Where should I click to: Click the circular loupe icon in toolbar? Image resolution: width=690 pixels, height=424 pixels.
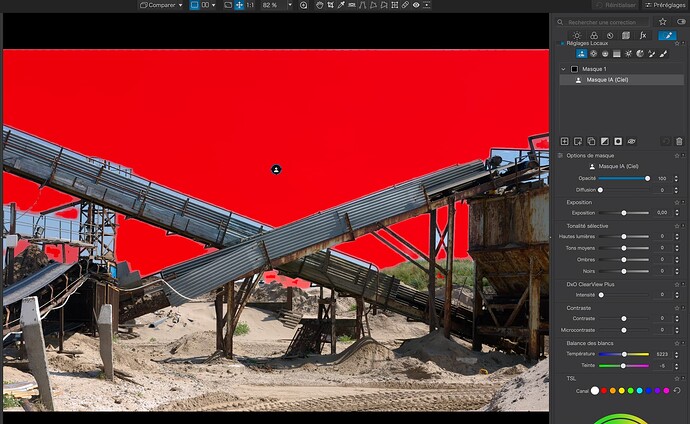[x=304, y=5]
